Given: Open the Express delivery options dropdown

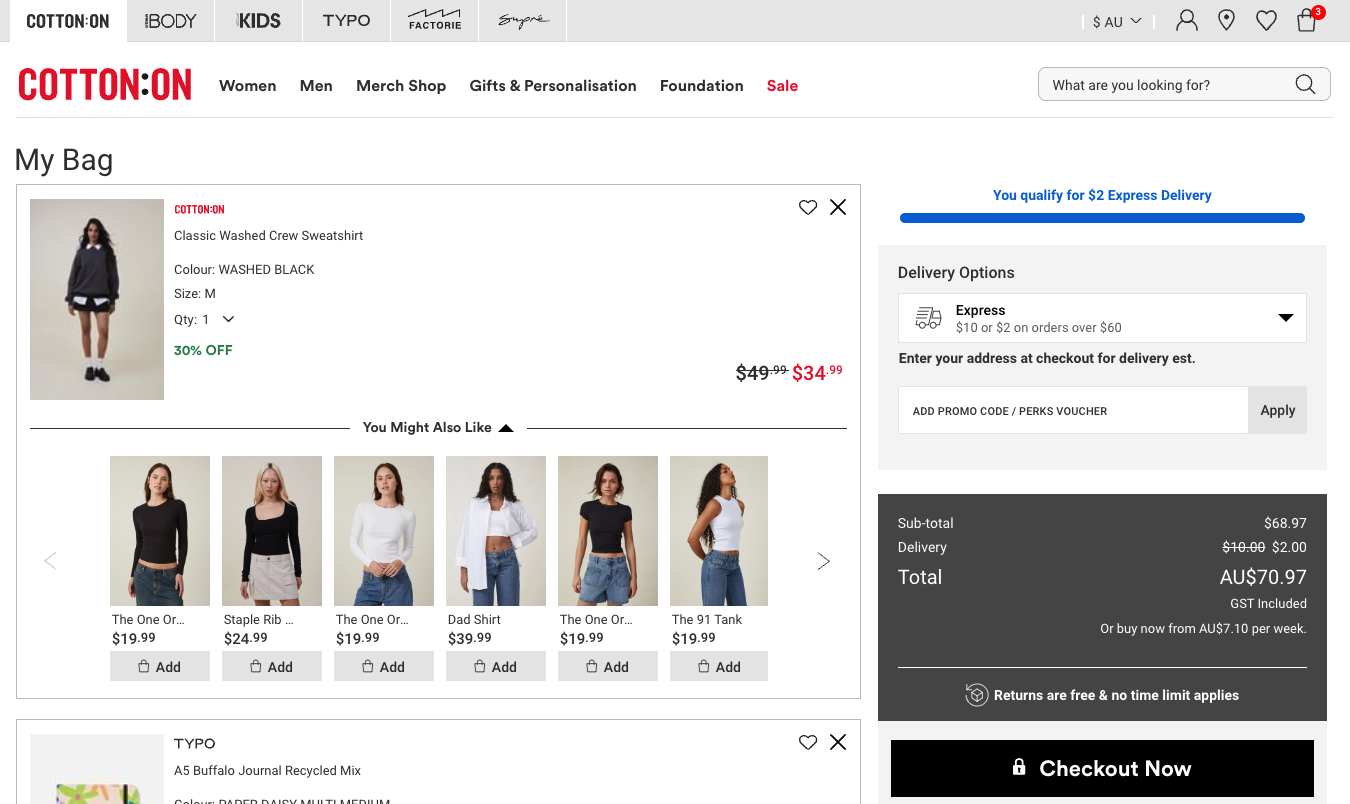Looking at the screenshot, I should [x=1102, y=318].
